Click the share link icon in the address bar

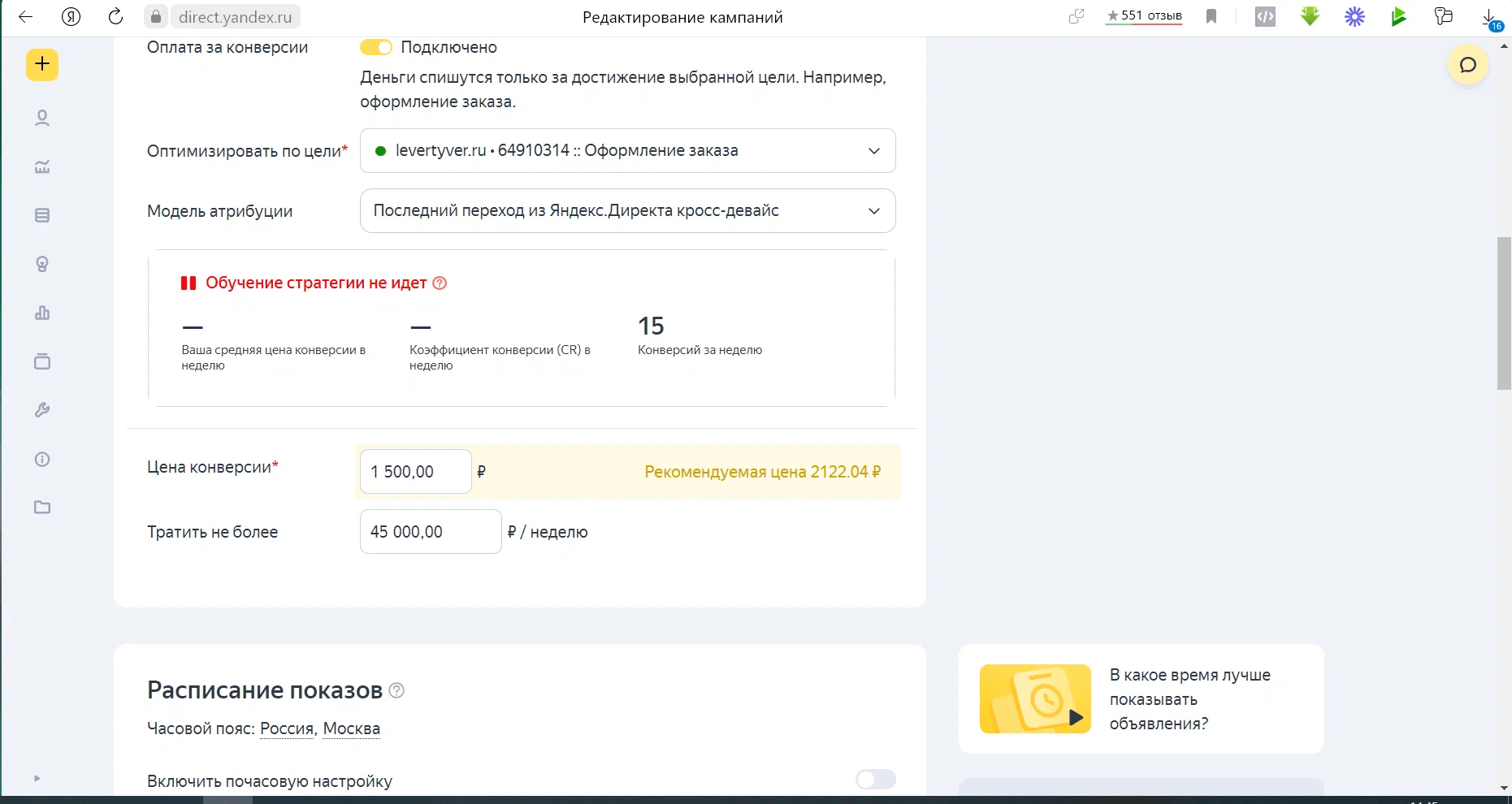[x=1077, y=16]
